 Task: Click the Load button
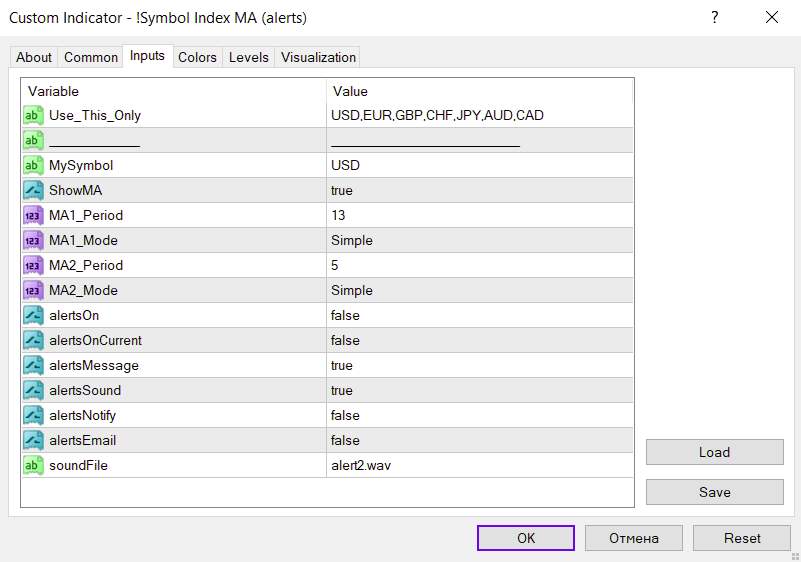pos(714,452)
